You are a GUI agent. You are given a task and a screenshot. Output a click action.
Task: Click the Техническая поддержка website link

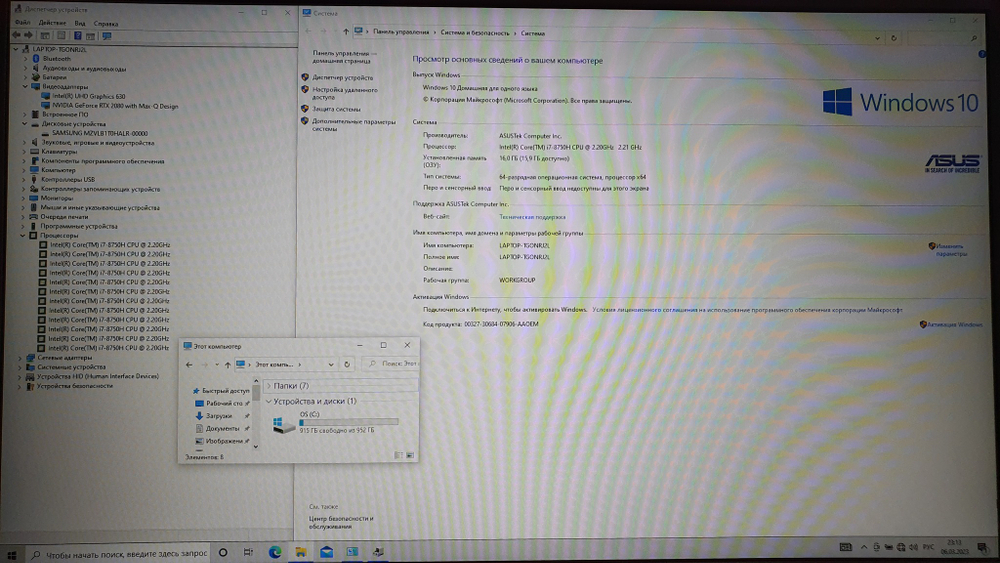pos(532,217)
